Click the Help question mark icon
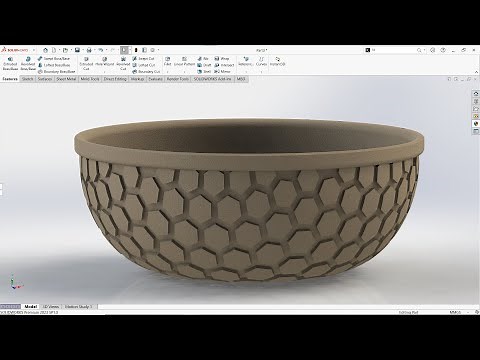Image resolution: width=480 pixels, height=360 pixels. point(443,50)
